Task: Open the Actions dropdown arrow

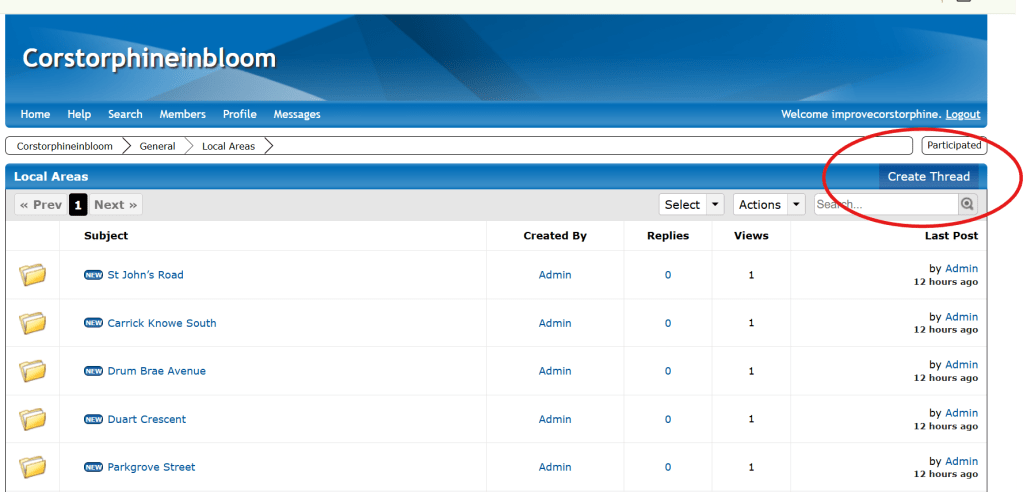Action: coord(796,204)
